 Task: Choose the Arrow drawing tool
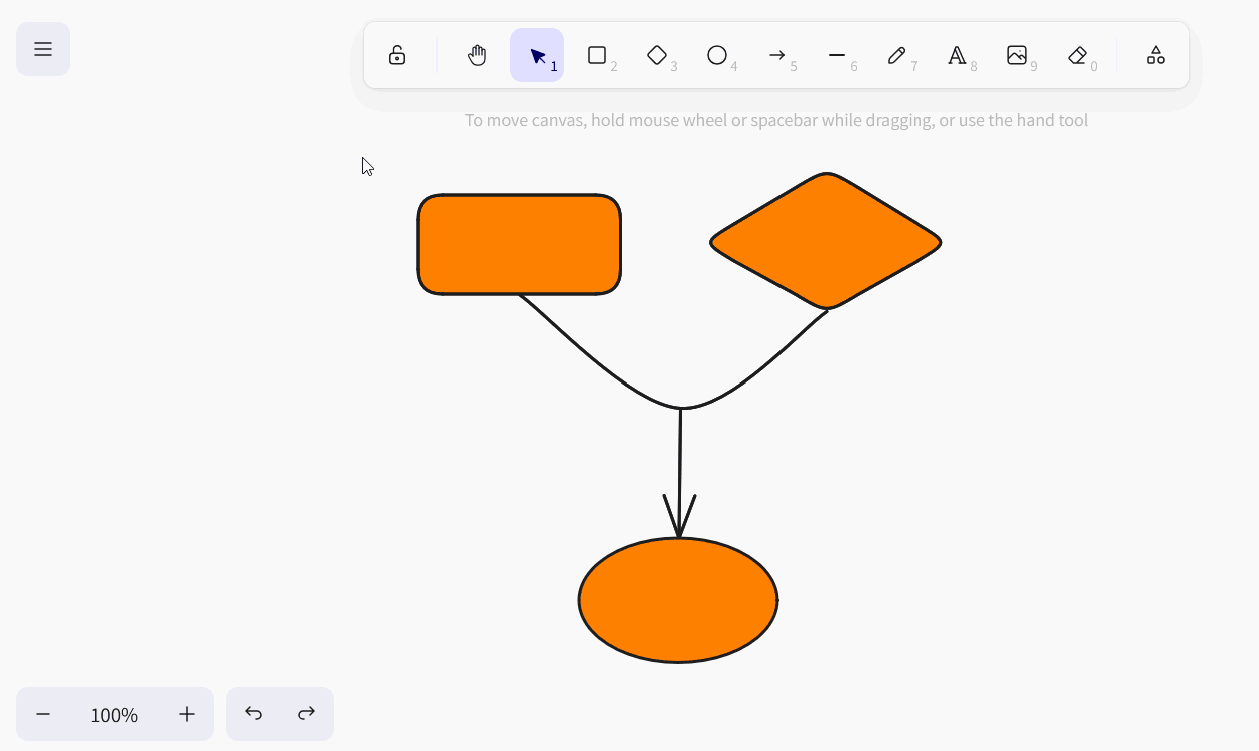(x=777, y=55)
